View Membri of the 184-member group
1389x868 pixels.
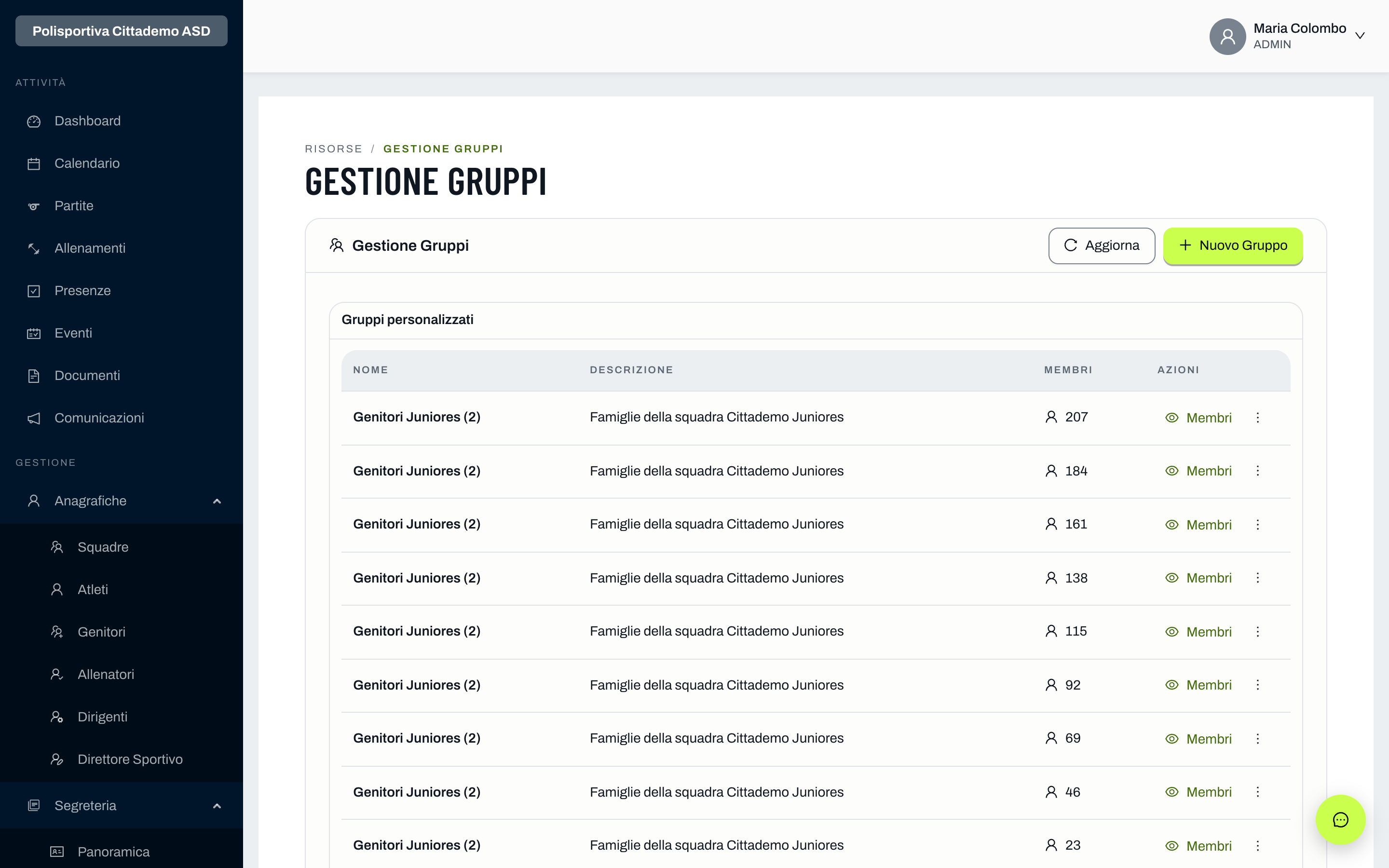1198,471
